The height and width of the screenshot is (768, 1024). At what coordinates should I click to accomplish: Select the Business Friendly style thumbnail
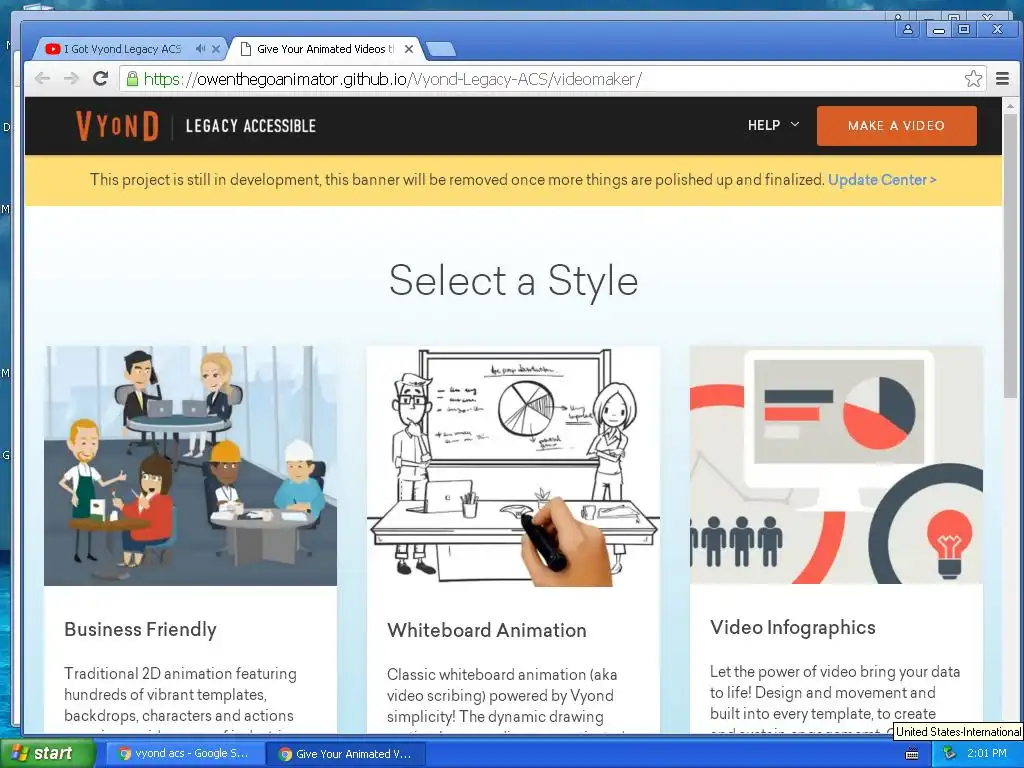(191, 466)
